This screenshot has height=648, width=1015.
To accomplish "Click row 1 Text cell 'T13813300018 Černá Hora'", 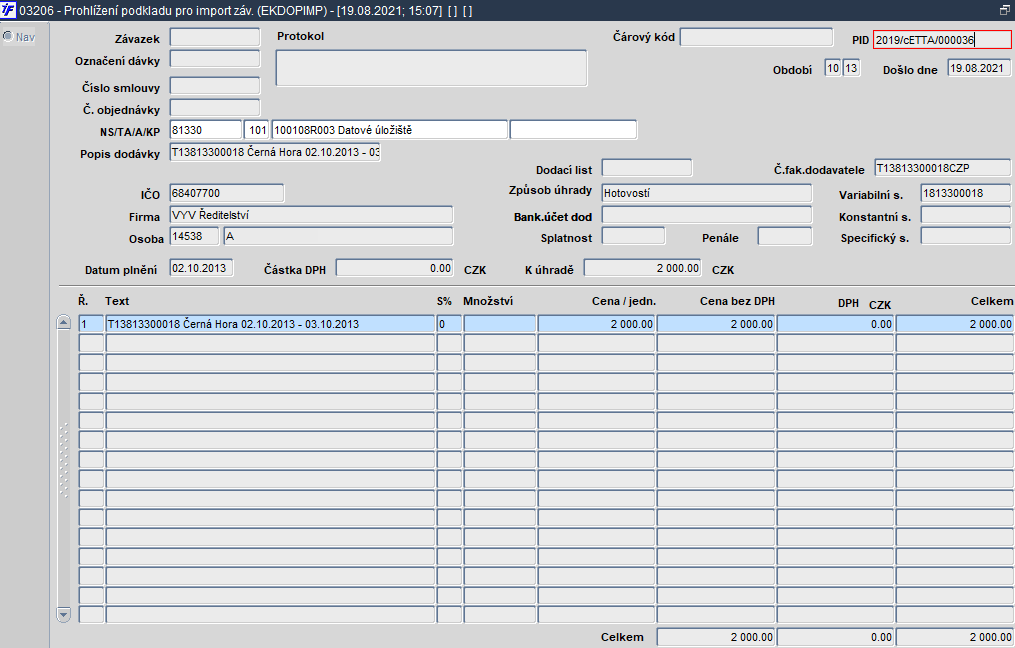I will (x=270, y=324).
